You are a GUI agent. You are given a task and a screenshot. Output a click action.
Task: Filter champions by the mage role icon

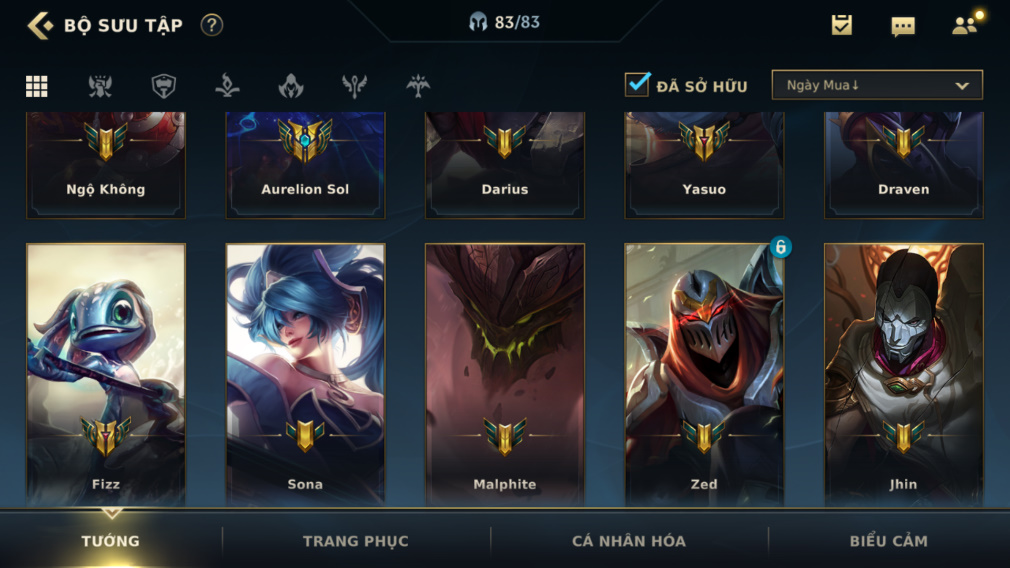(227, 86)
